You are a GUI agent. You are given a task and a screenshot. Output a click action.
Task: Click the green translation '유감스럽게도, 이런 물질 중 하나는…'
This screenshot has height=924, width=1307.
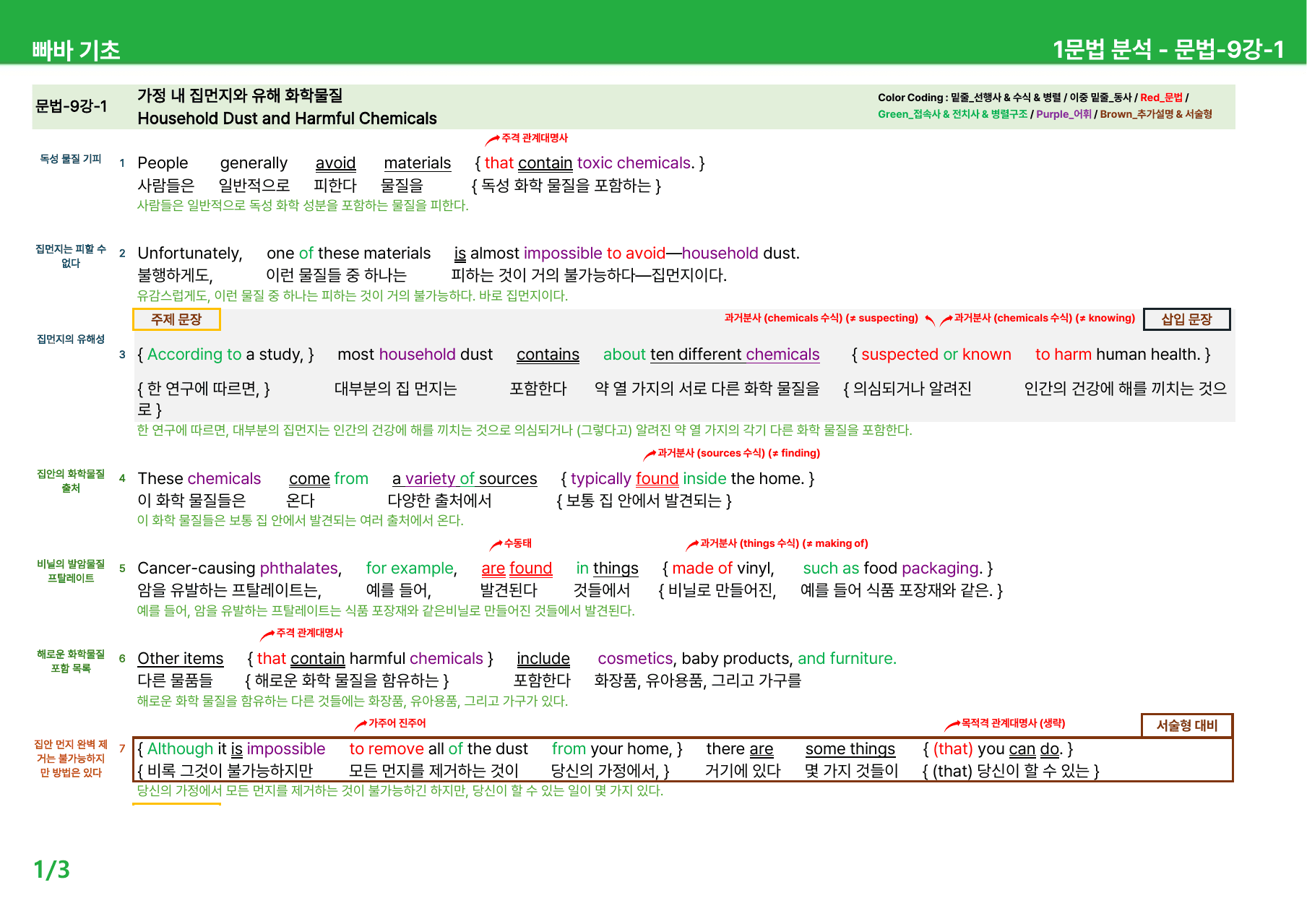[x=353, y=295]
